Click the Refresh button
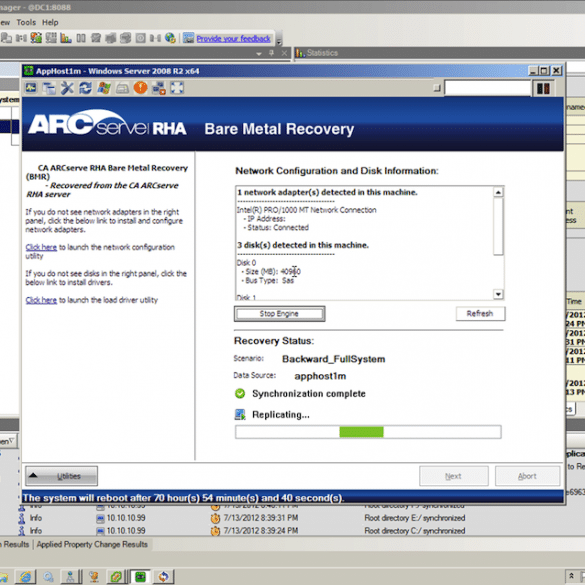The width and height of the screenshot is (585, 585). click(480, 313)
